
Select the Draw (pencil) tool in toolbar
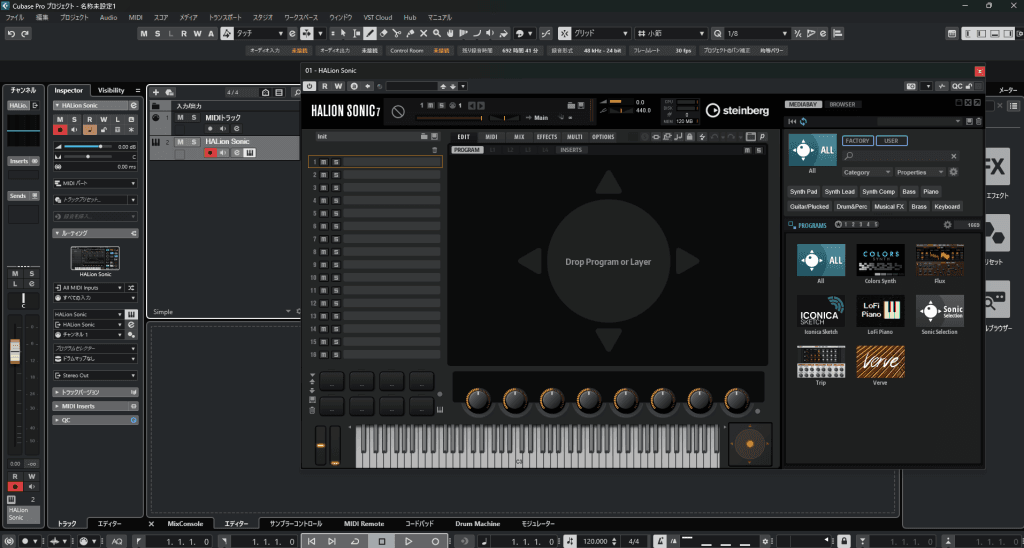tap(370, 33)
